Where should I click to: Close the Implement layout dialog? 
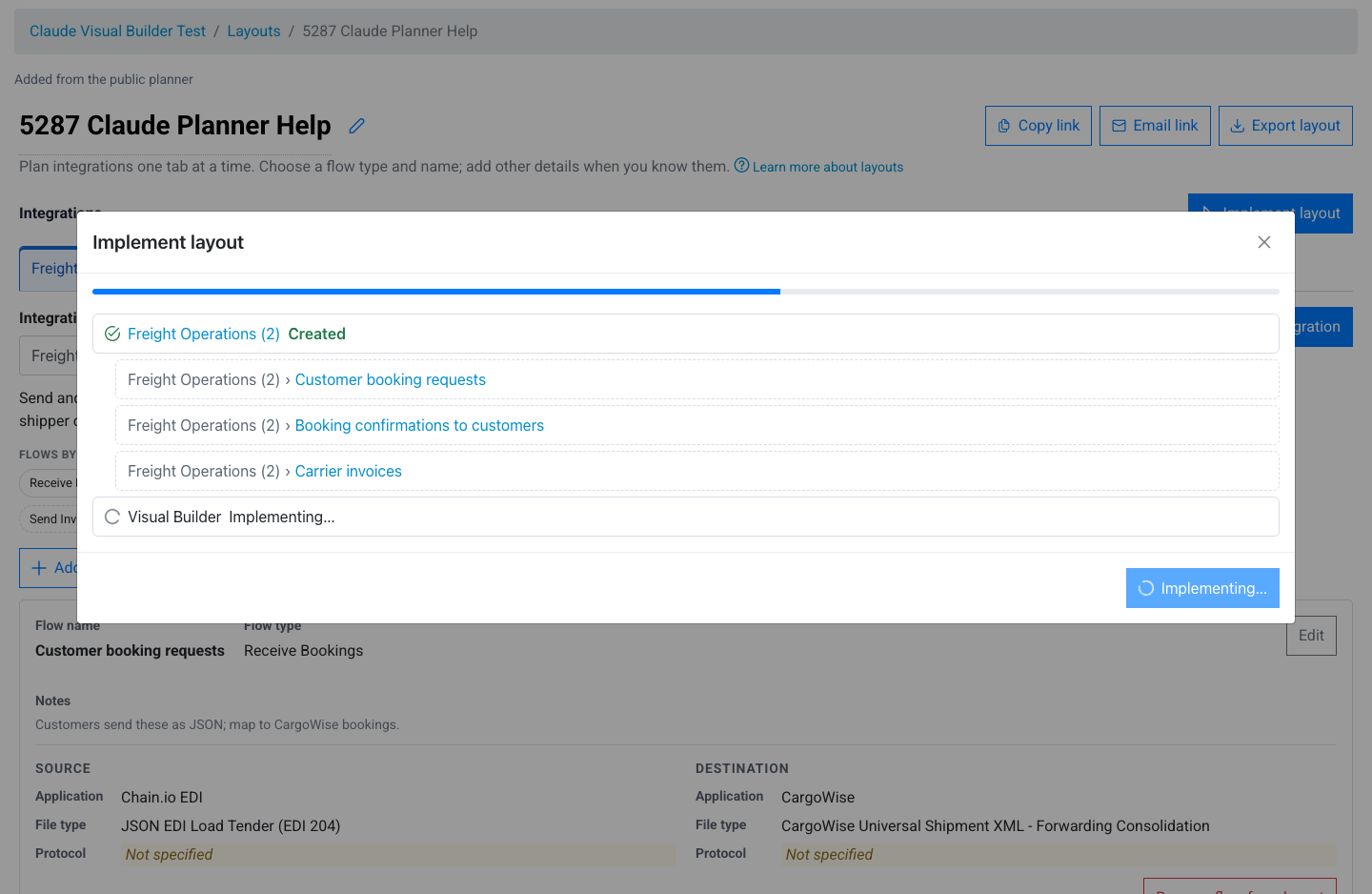pos(1264,242)
